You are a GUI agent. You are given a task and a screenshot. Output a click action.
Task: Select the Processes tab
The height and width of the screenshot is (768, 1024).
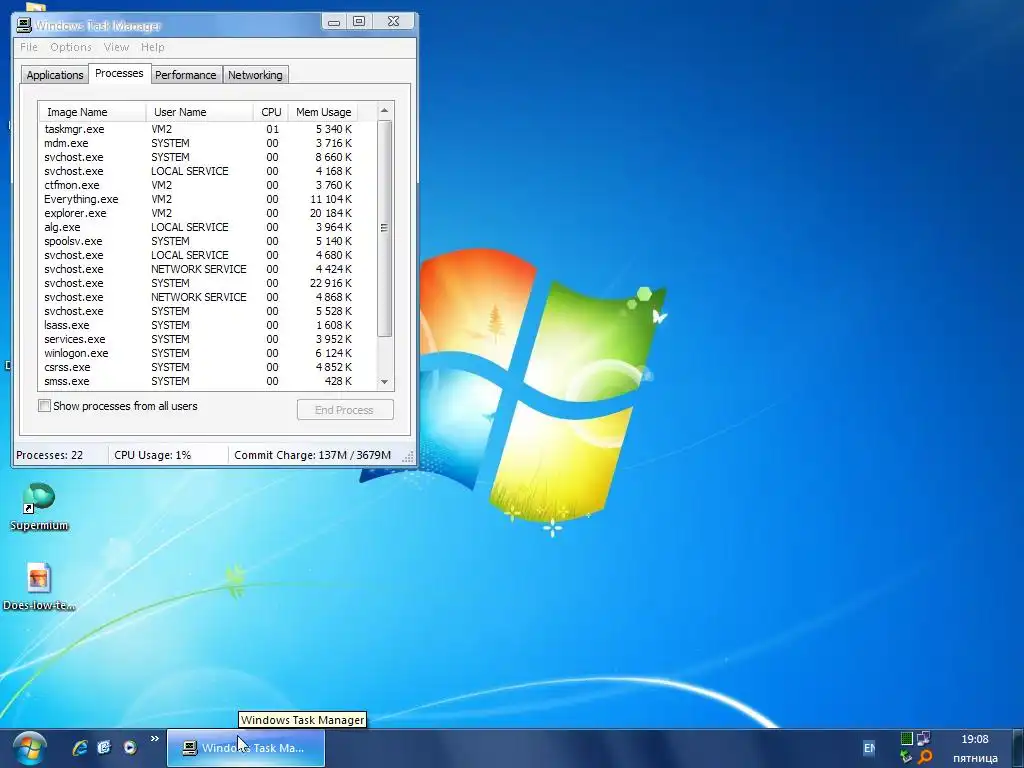[119, 73]
